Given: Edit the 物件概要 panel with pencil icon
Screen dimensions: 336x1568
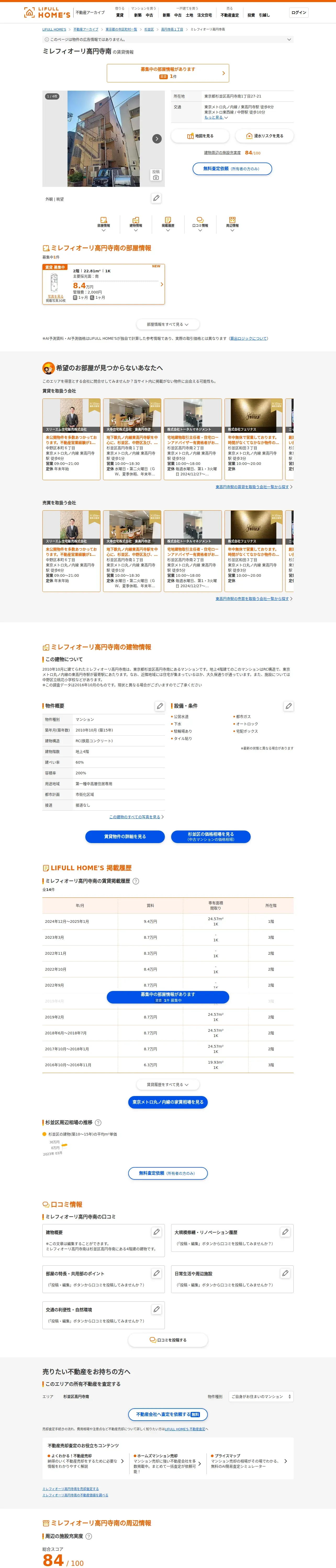Looking at the screenshot, I should (160, 706).
